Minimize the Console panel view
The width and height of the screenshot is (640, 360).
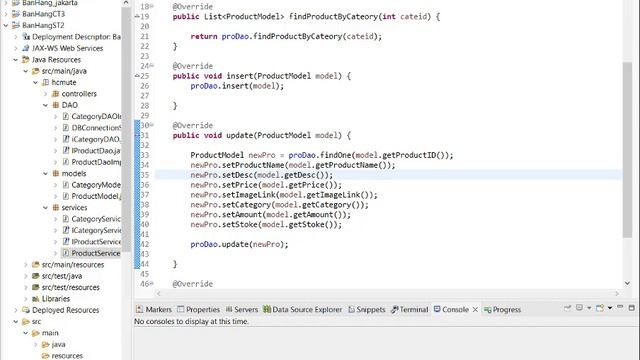(x=620, y=307)
